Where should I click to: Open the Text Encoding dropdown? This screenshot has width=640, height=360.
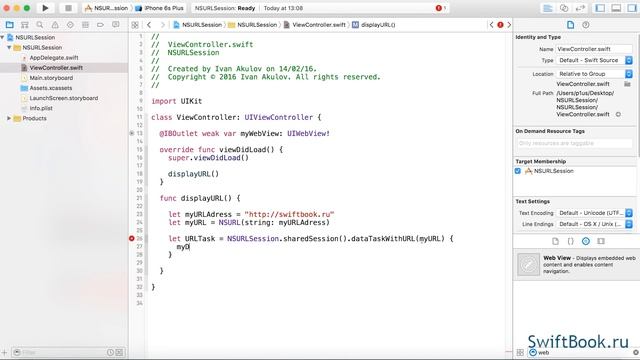(x=594, y=213)
